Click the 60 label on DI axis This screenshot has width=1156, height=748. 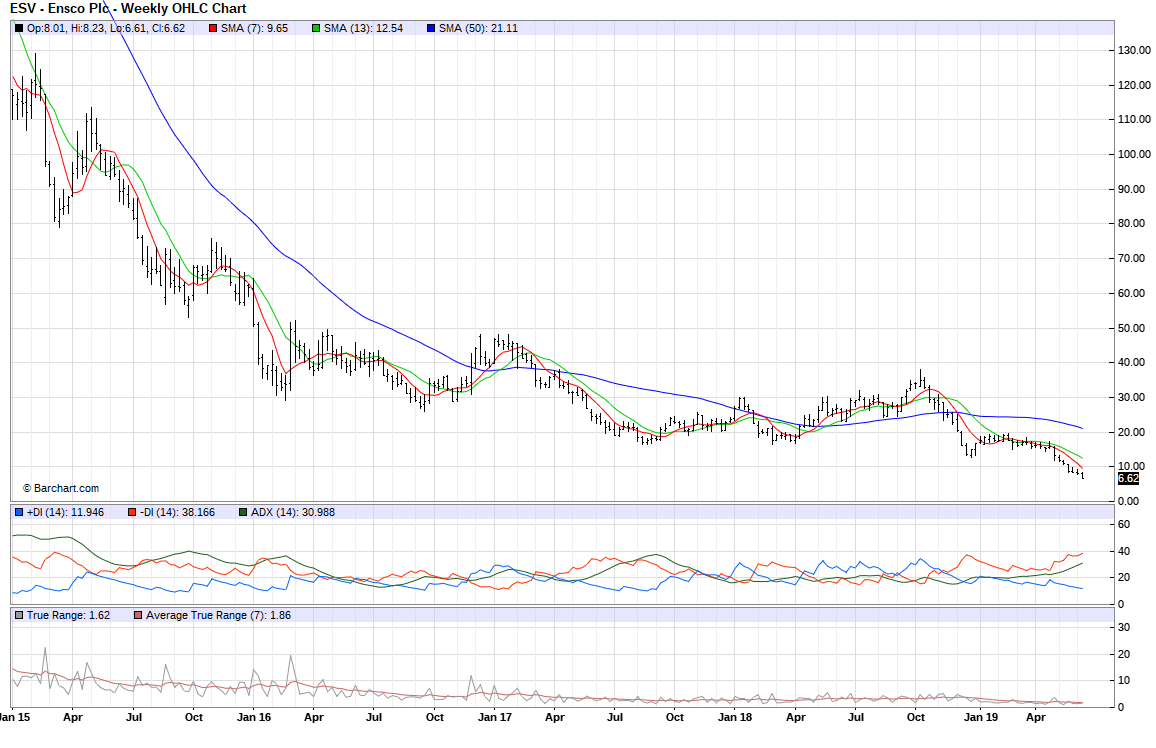click(x=1124, y=525)
